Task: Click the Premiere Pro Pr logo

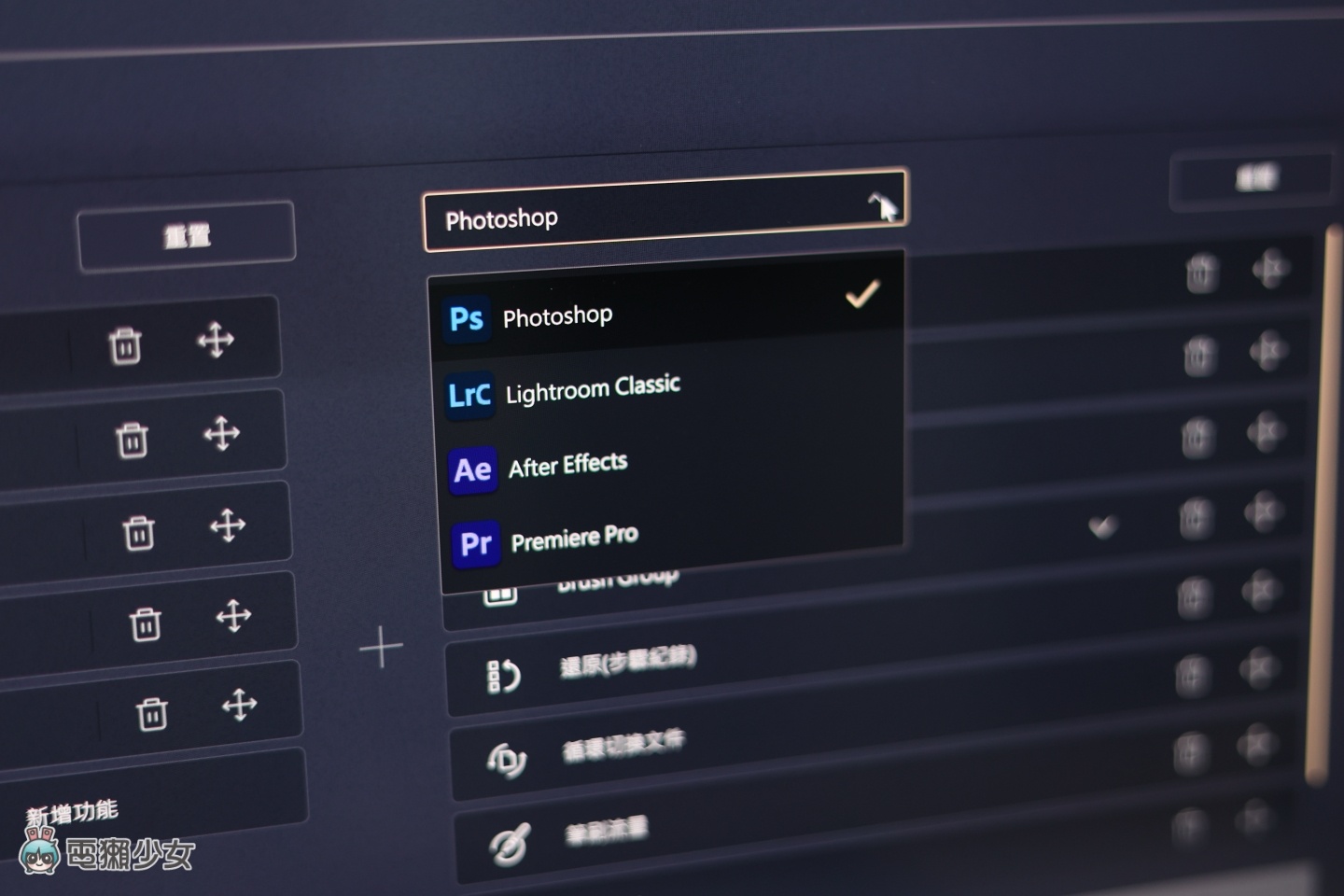Action: tap(476, 545)
